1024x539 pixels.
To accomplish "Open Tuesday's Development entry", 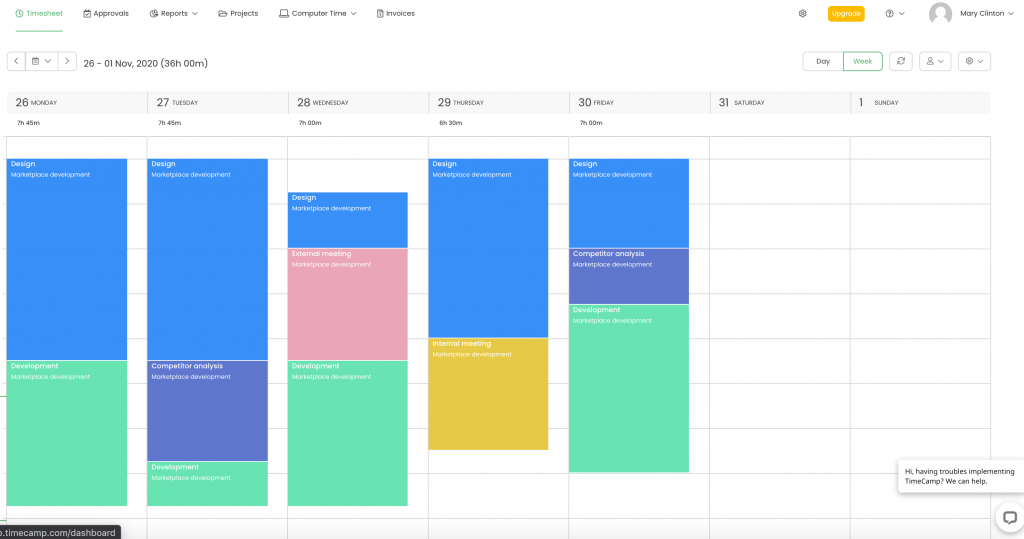I will [208, 483].
